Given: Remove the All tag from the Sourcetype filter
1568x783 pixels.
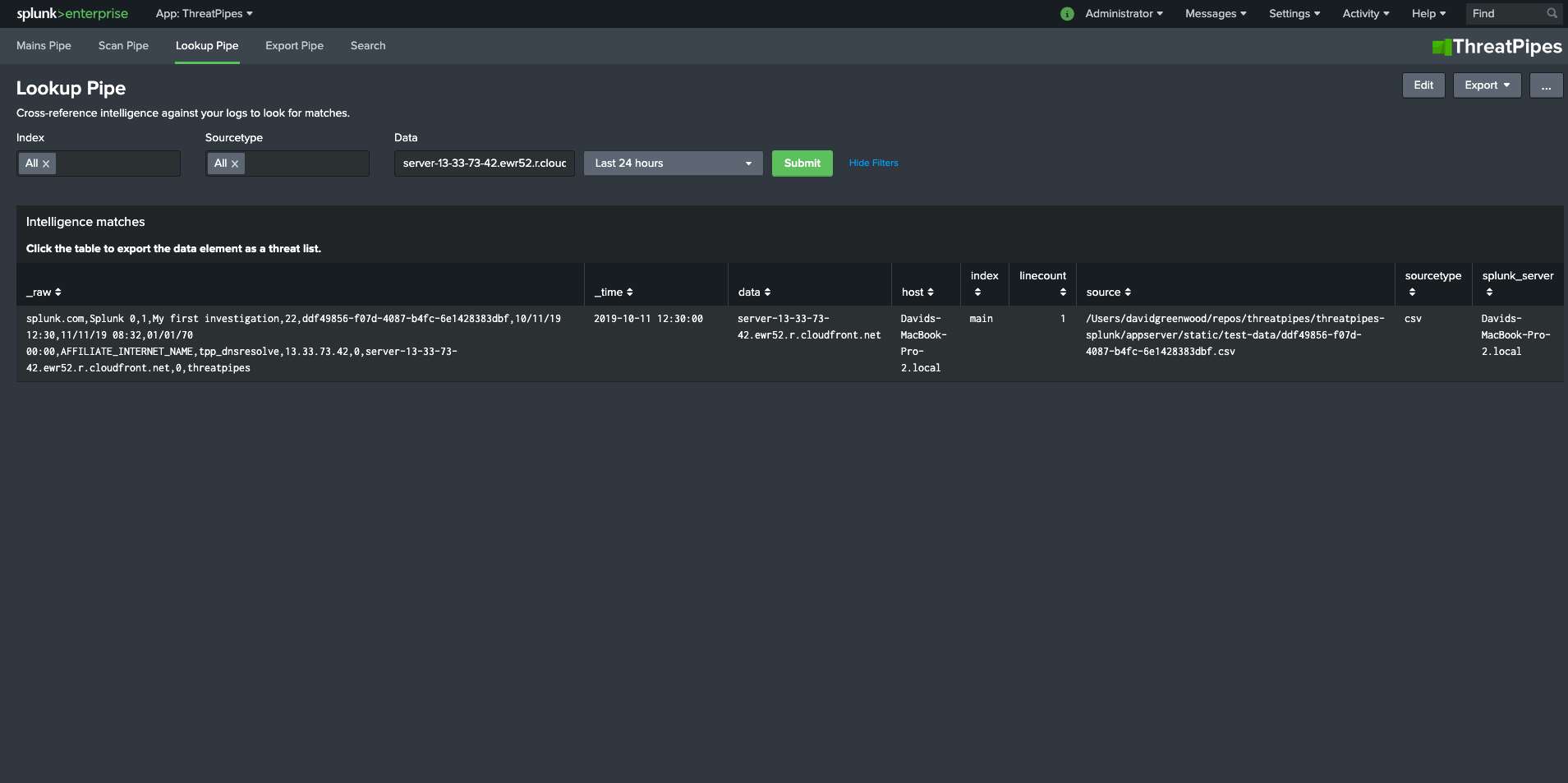Looking at the screenshot, I should [x=237, y=163].
